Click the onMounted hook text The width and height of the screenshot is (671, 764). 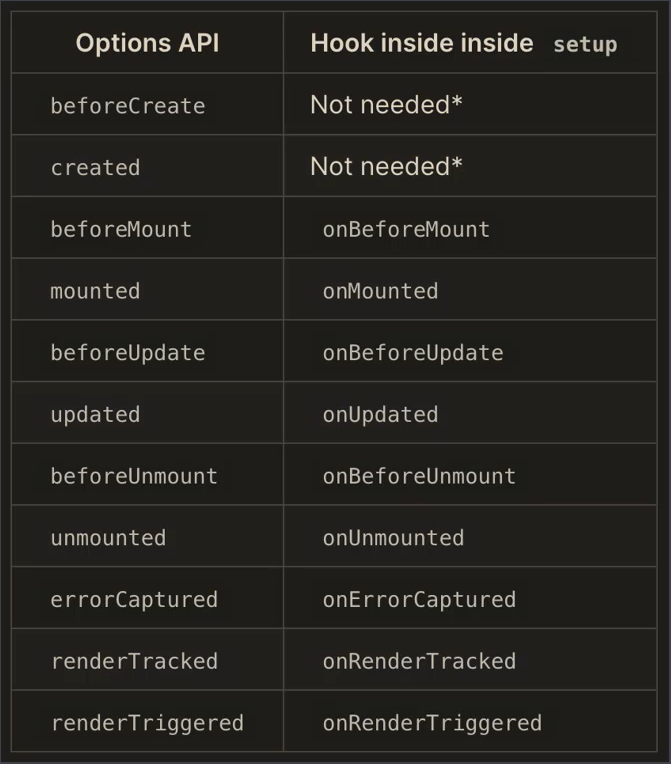380,291
